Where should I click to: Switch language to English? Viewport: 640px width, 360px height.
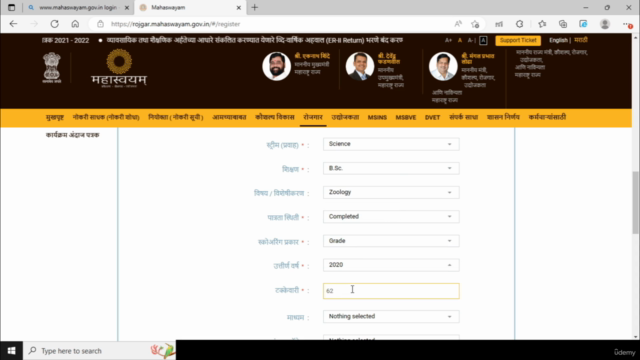pos(558,40)
